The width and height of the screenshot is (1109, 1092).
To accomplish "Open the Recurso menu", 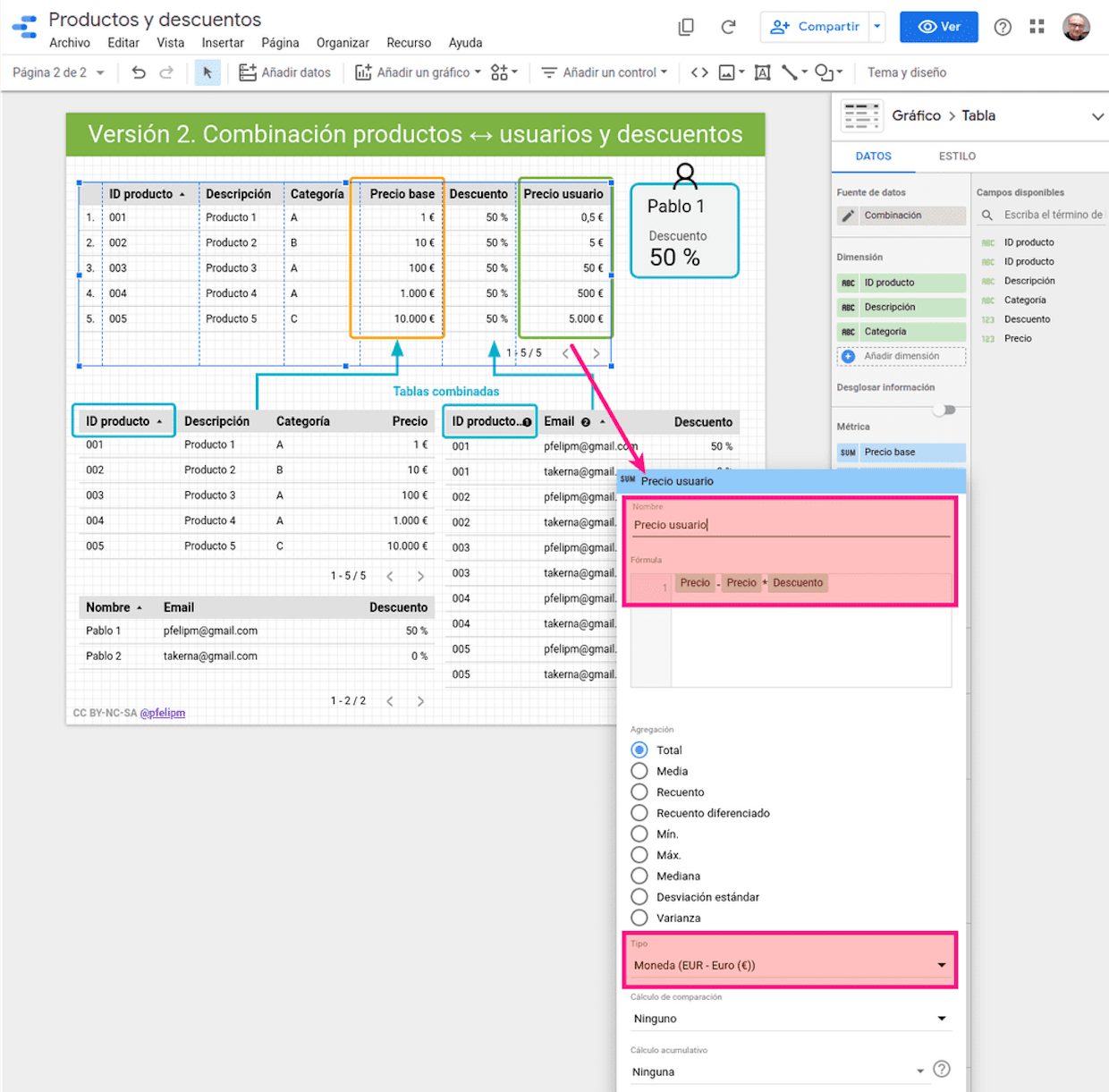I will point(409,43).
